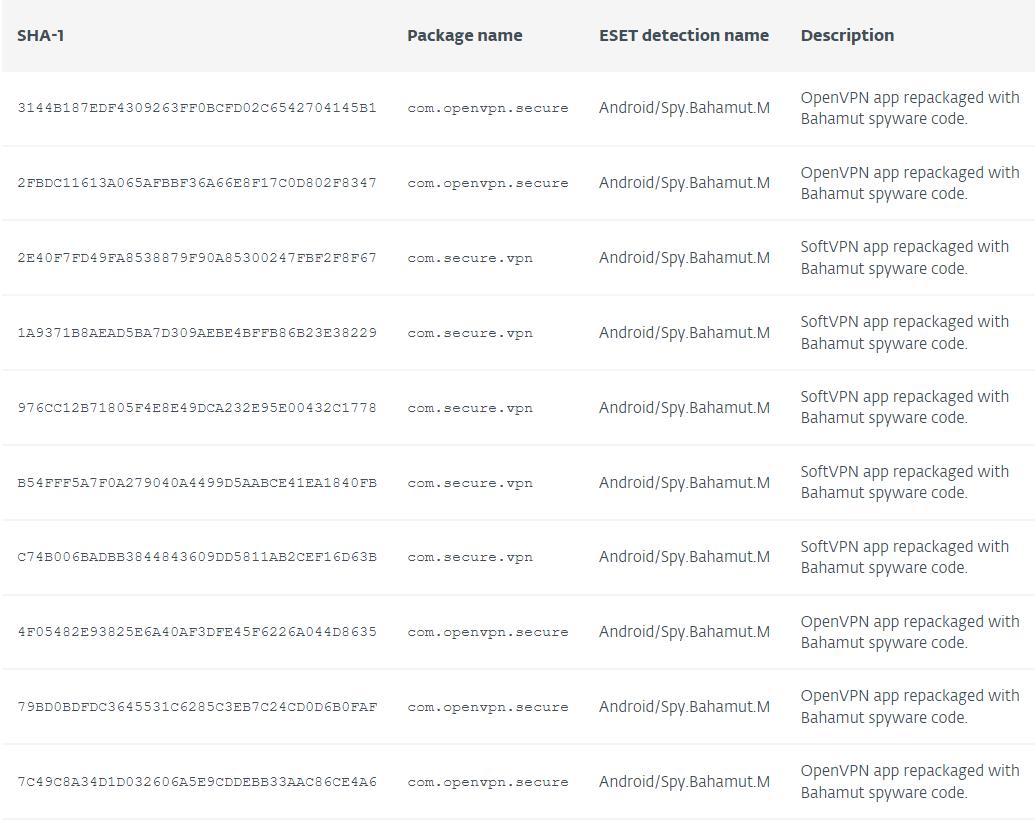Click the ESET detection name header
The image size is (1035, 821).
(684, 36)
